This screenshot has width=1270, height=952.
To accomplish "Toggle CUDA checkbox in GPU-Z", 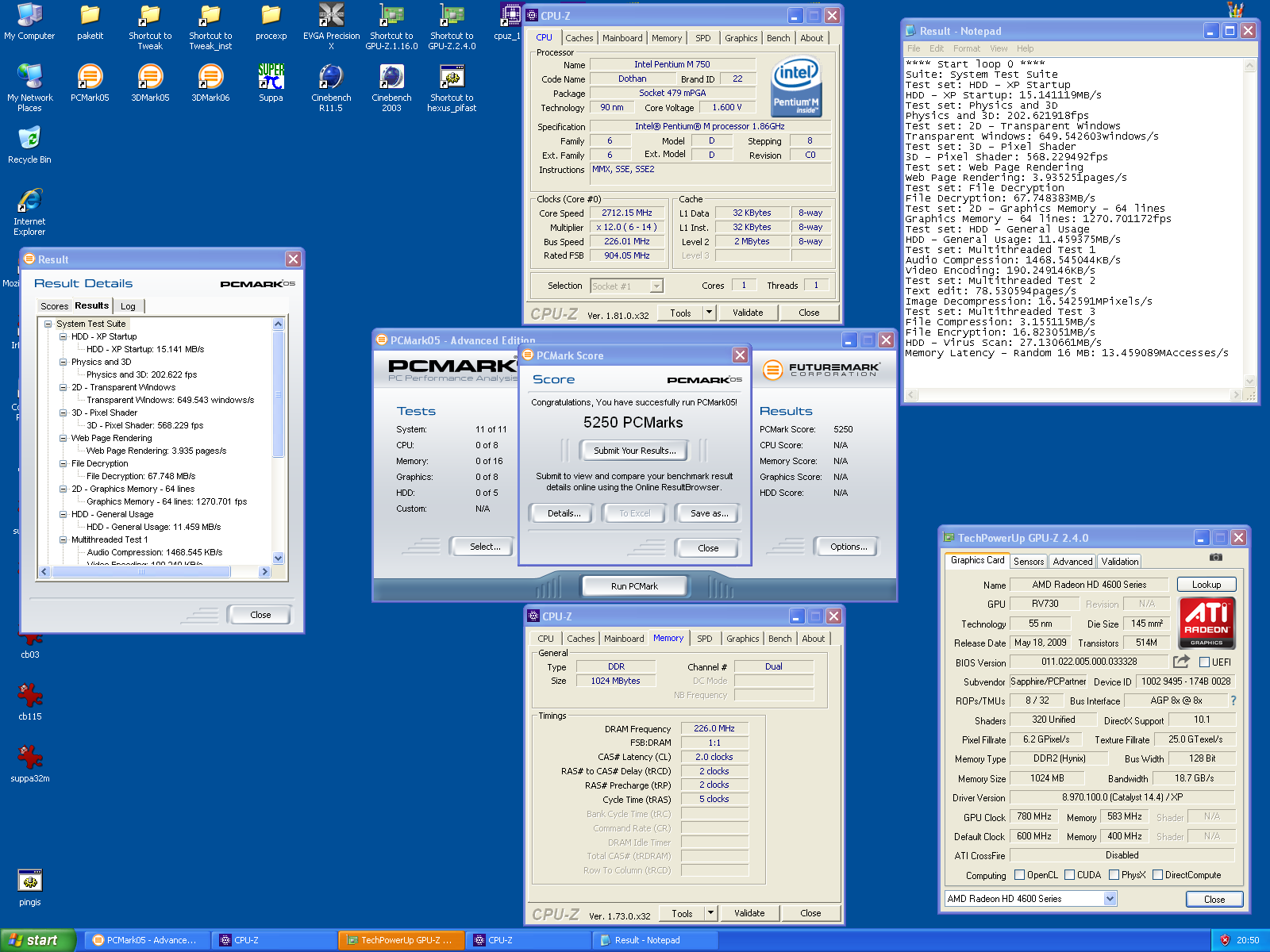I will (x=1070, y=875).
